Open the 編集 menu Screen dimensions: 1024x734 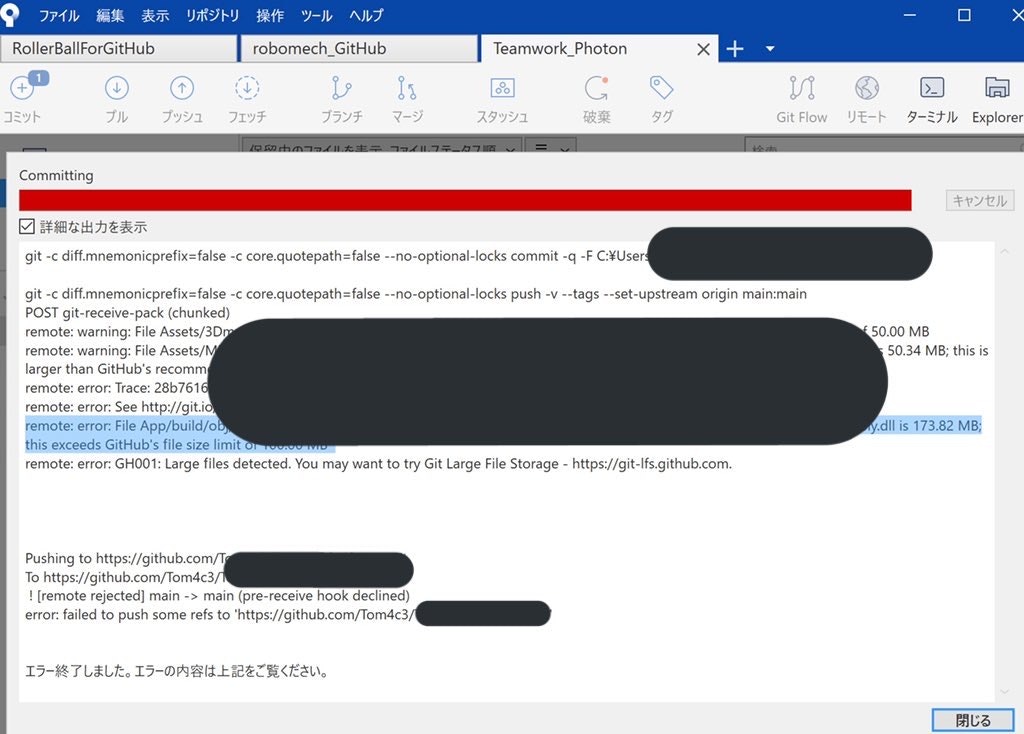[110, 15]
